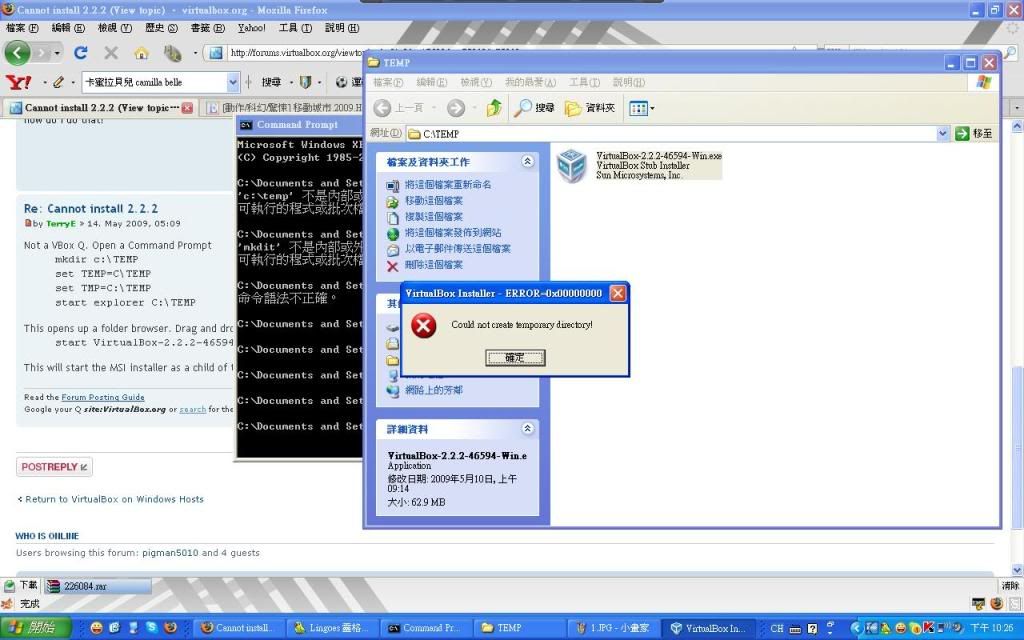Open Firefox Yahoo! menu
Screen dimensions: 1024x640
(252, 28)
